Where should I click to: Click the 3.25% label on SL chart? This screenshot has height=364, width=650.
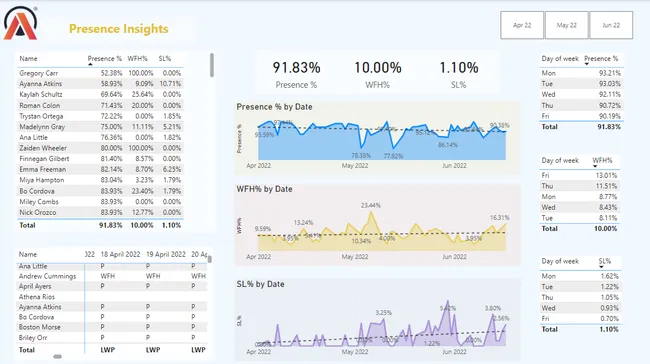pos(383,313)
